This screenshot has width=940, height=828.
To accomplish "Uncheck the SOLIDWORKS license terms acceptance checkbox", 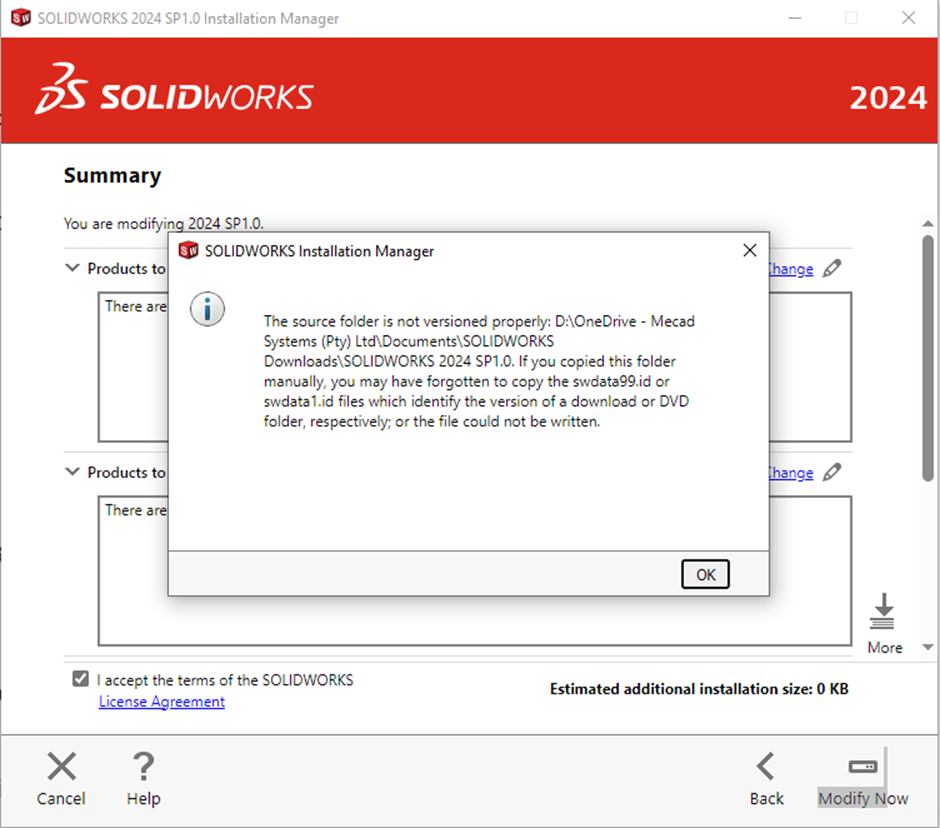I will [x=80, y=678].
